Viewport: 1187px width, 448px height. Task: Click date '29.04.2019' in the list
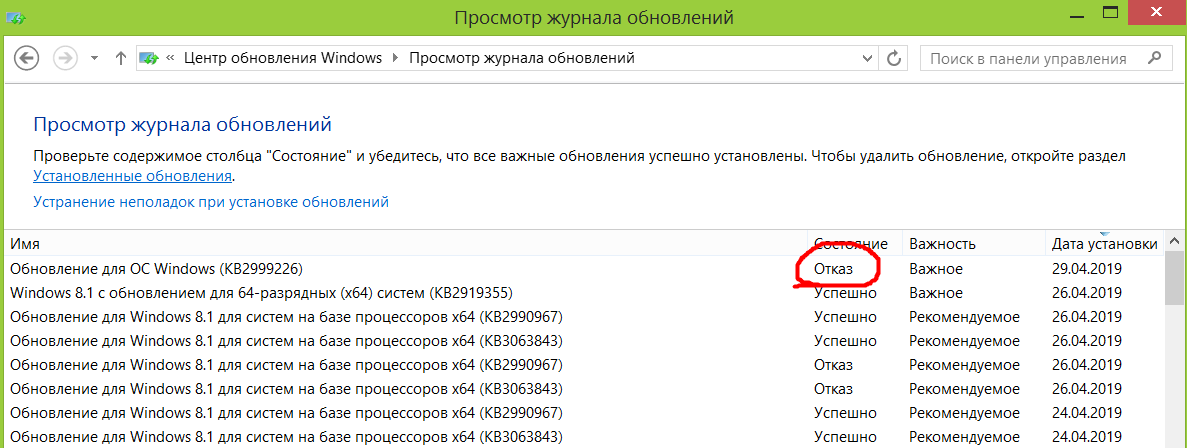1087,269
